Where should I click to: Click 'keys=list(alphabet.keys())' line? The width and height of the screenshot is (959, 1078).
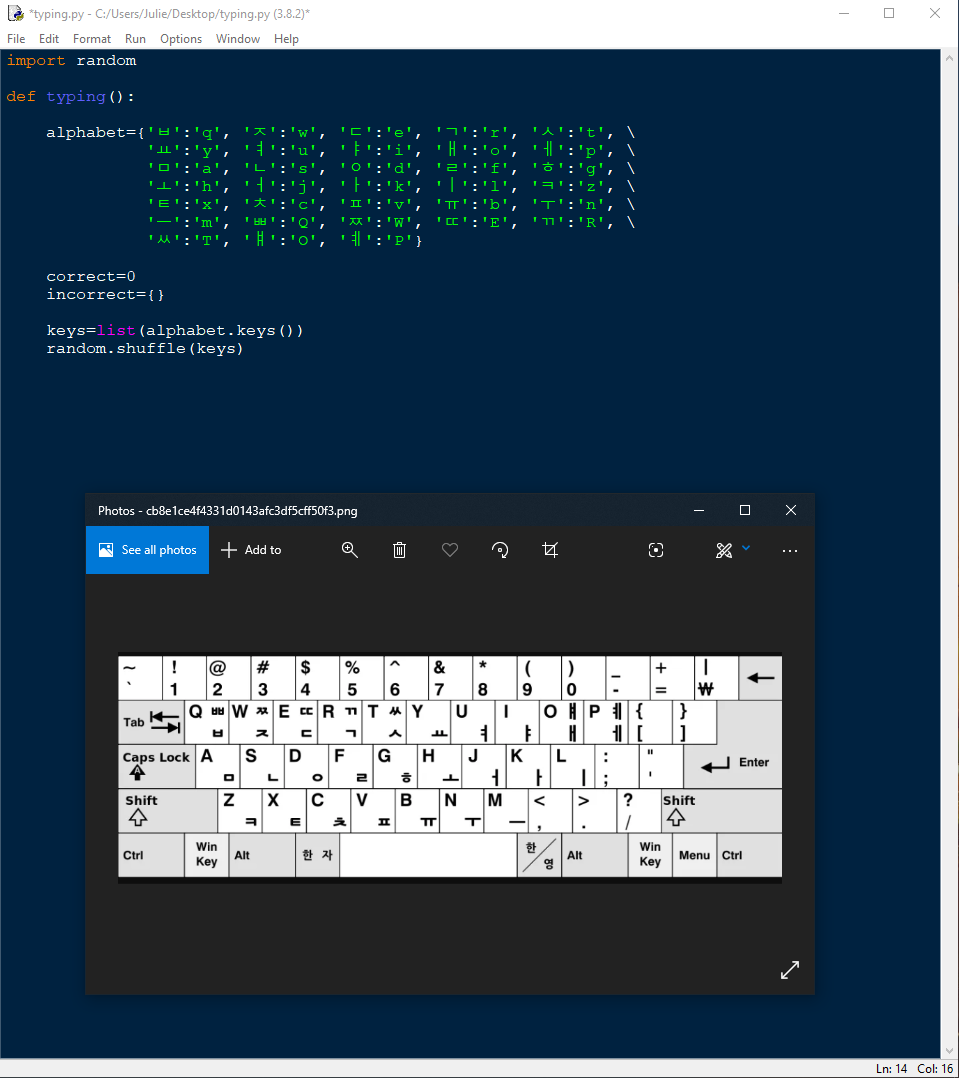tap(175, 331)
